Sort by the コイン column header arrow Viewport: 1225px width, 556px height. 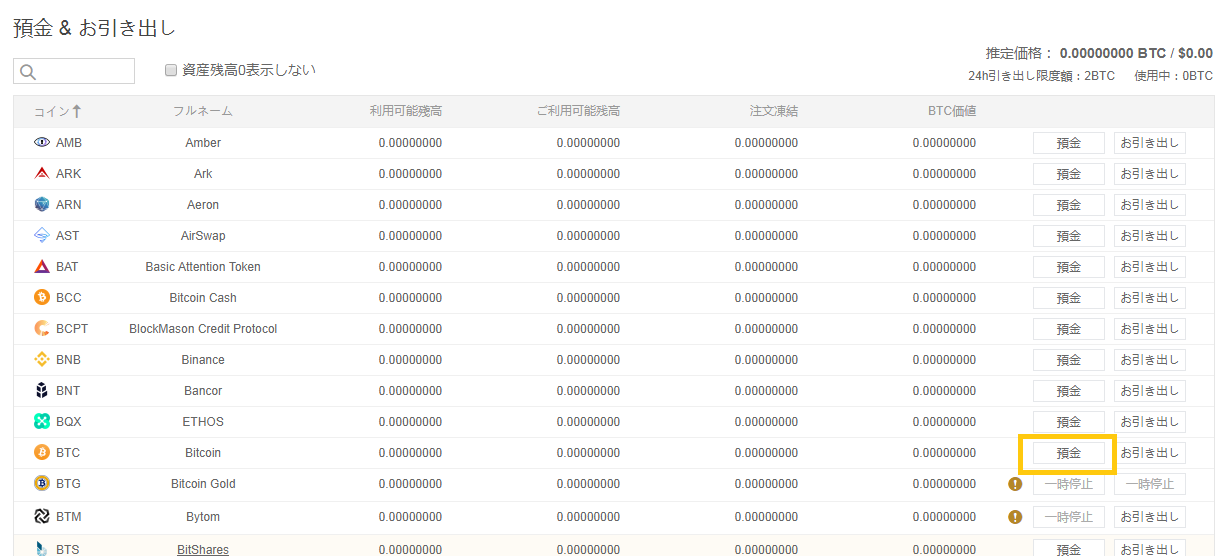tap(77, 111)
